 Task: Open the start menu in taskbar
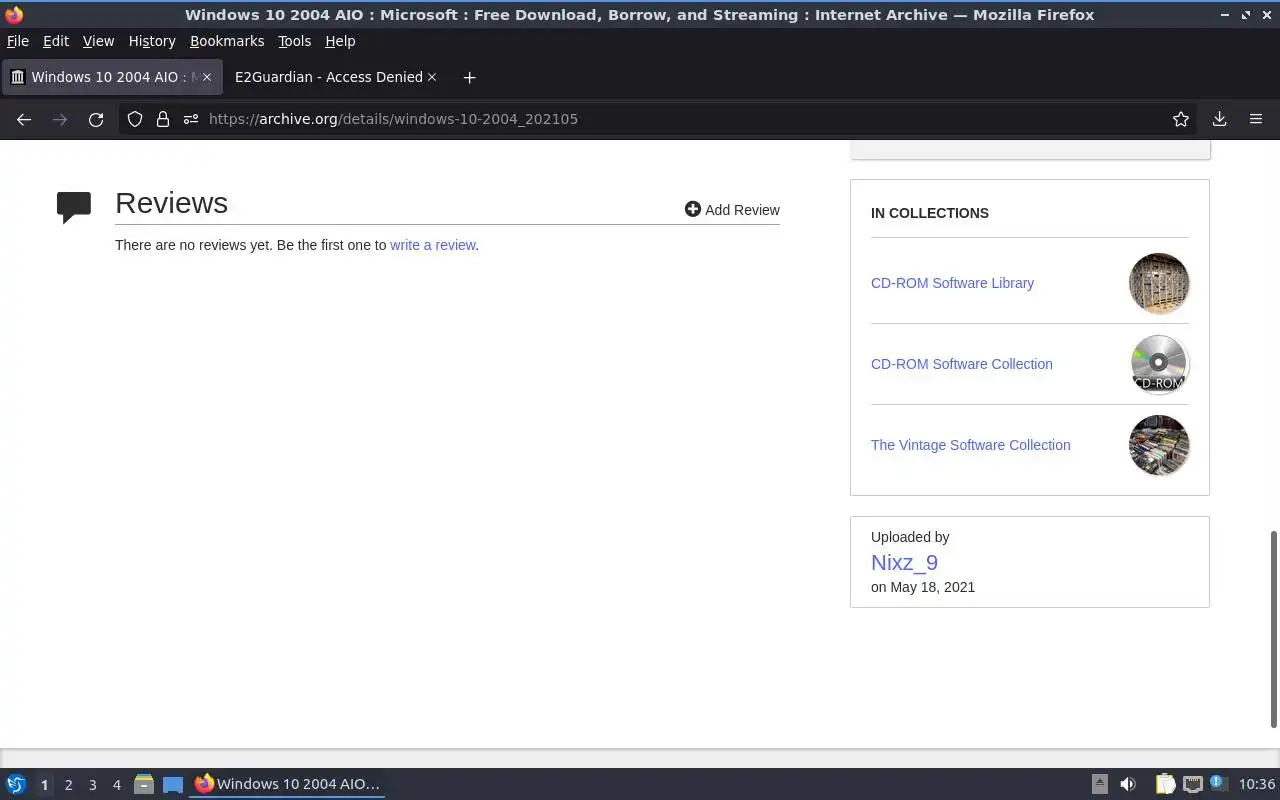point(16,784)
